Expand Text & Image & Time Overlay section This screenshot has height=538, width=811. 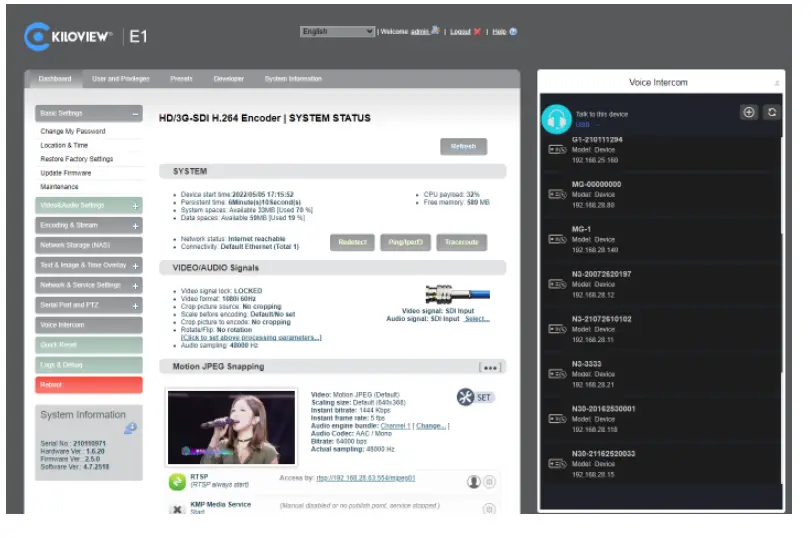click(x=135, y=266)
